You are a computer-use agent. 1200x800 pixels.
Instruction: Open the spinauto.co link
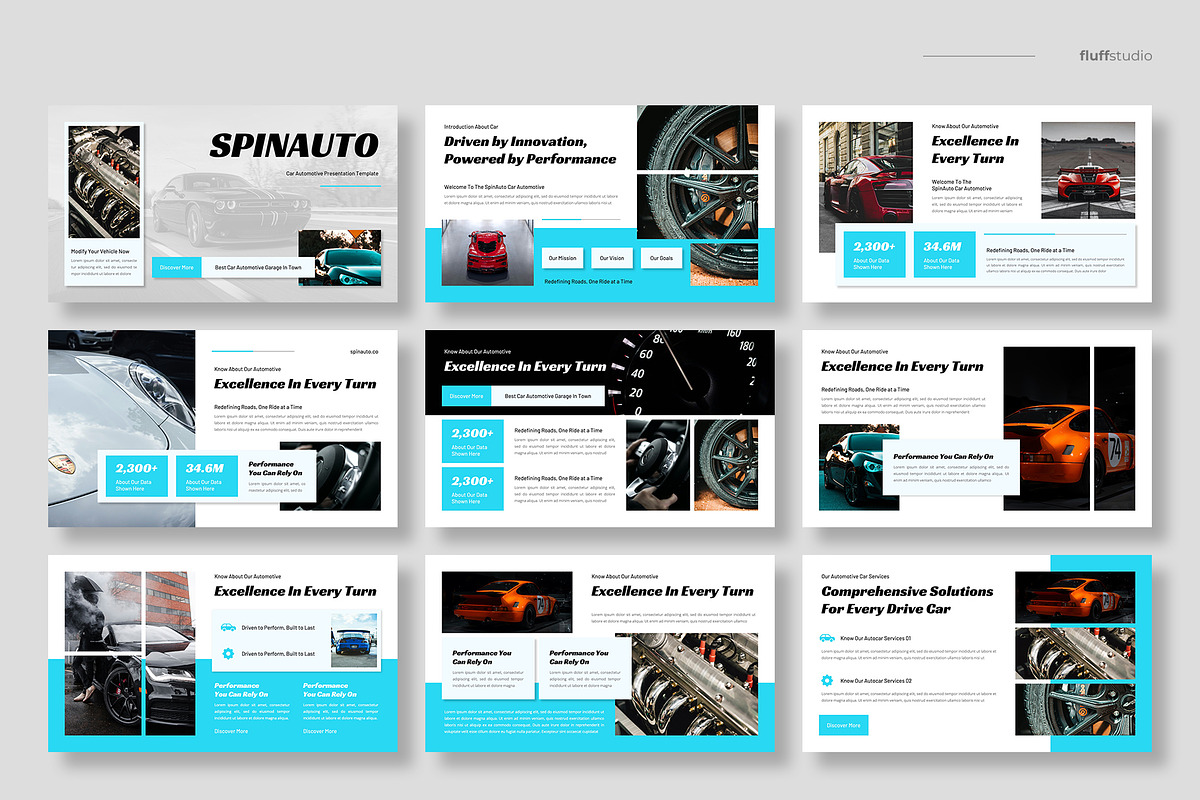click(366, 351)
